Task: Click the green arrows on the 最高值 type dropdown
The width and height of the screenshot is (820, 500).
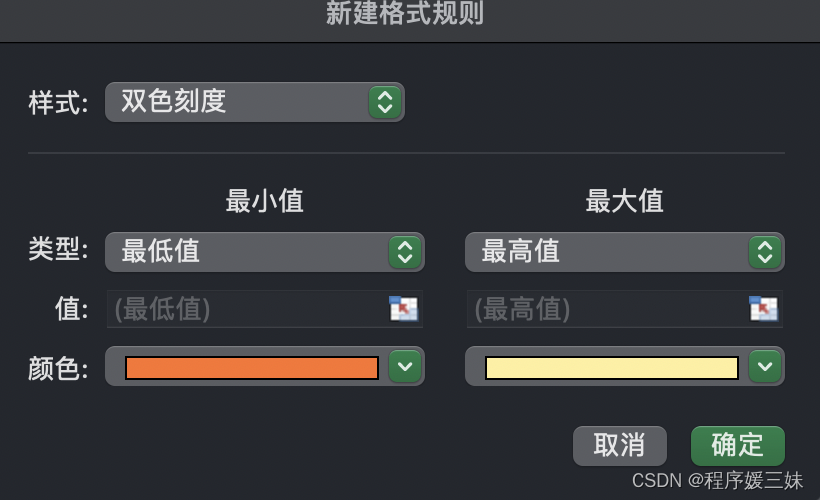Action: tap(764, 252)
